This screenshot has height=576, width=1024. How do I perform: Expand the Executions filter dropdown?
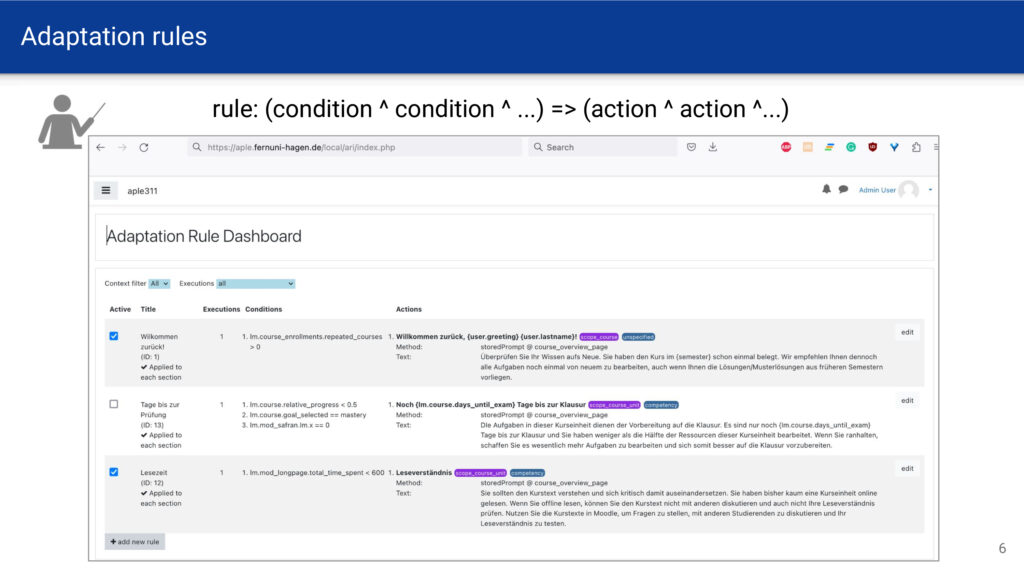pyautogui.click(x=255, y=284)
